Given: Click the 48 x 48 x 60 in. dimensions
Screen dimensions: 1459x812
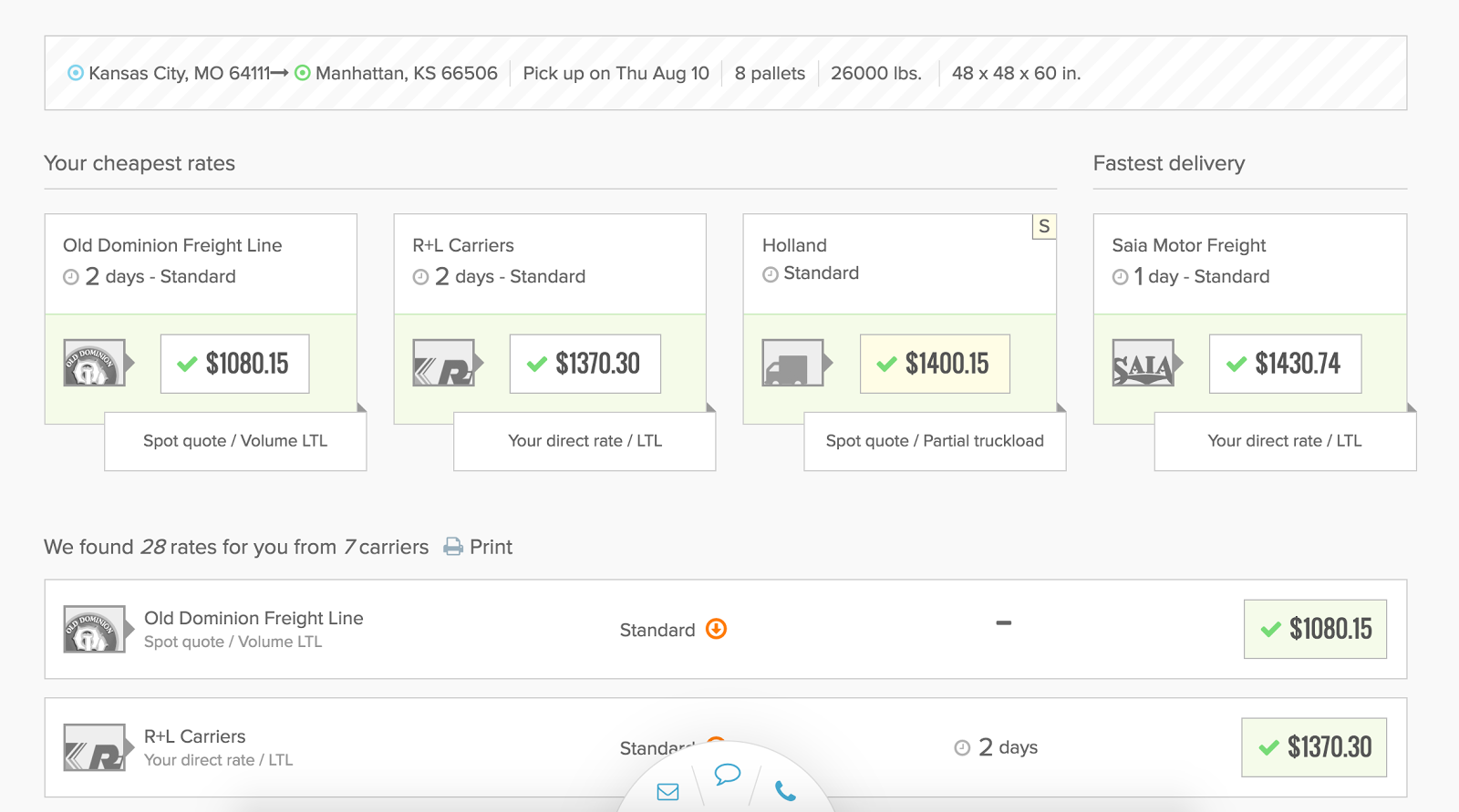Looking at the screenshot, I should [x=1017, y=73].
